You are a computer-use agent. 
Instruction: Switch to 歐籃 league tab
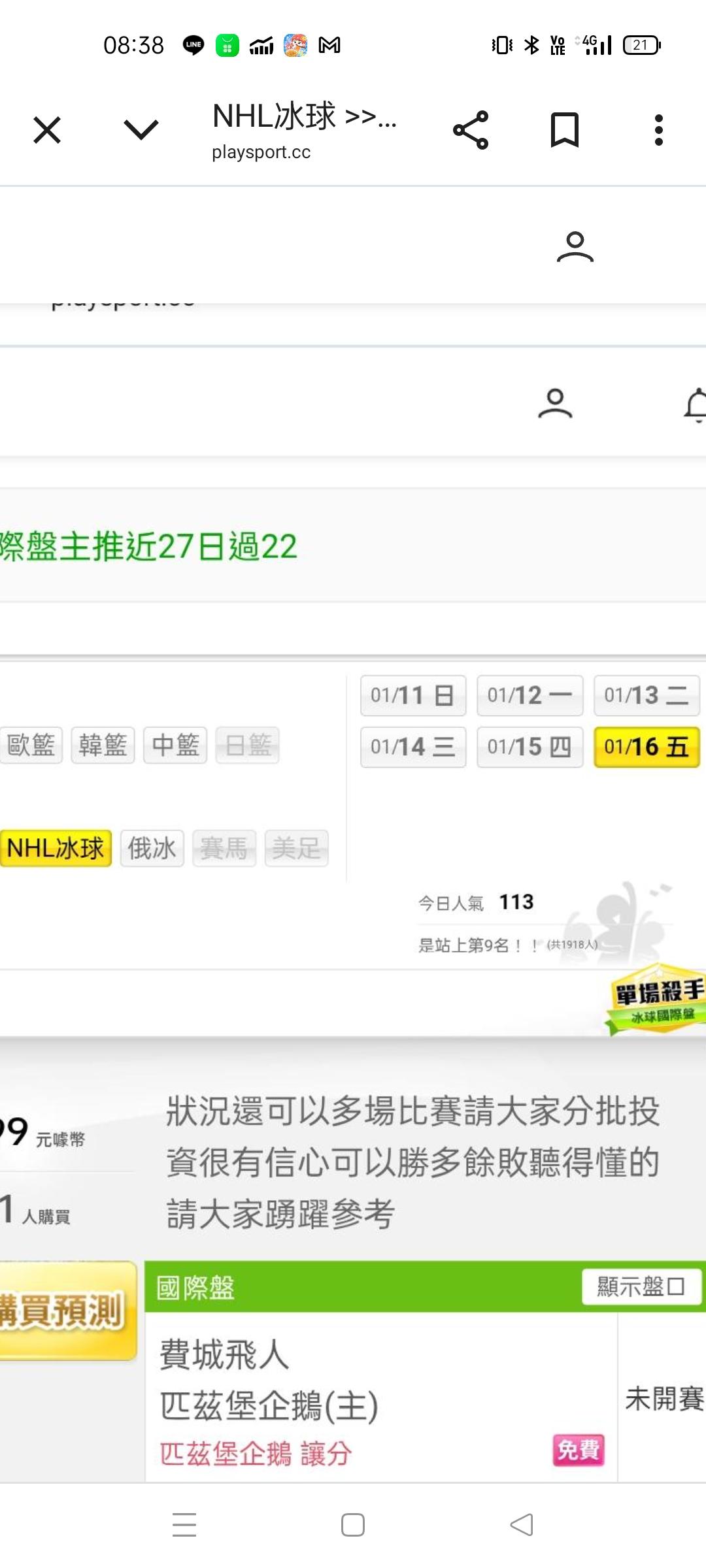31,745
